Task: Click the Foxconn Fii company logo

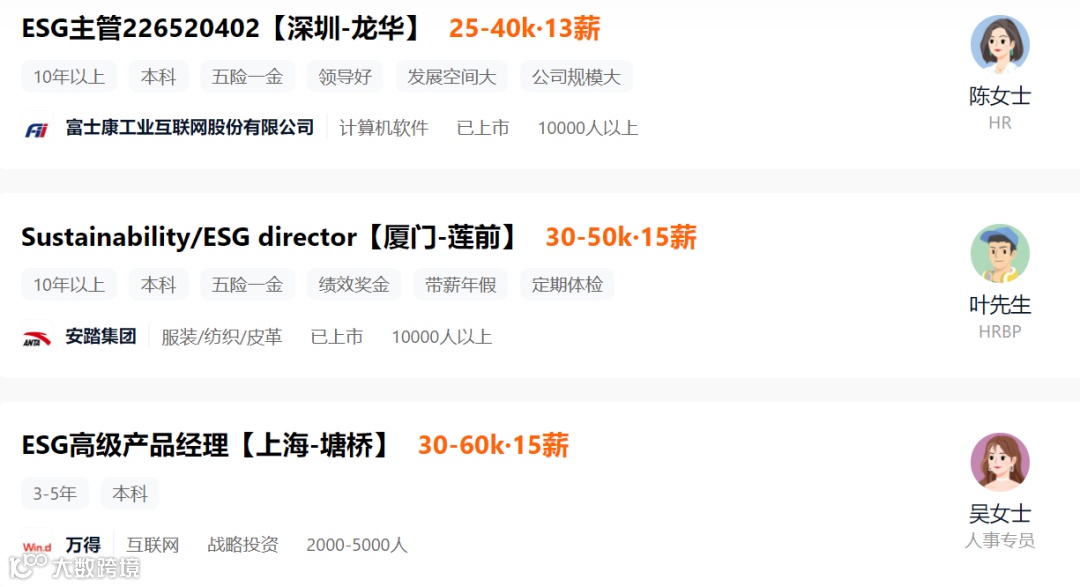Action: (37, 128)
